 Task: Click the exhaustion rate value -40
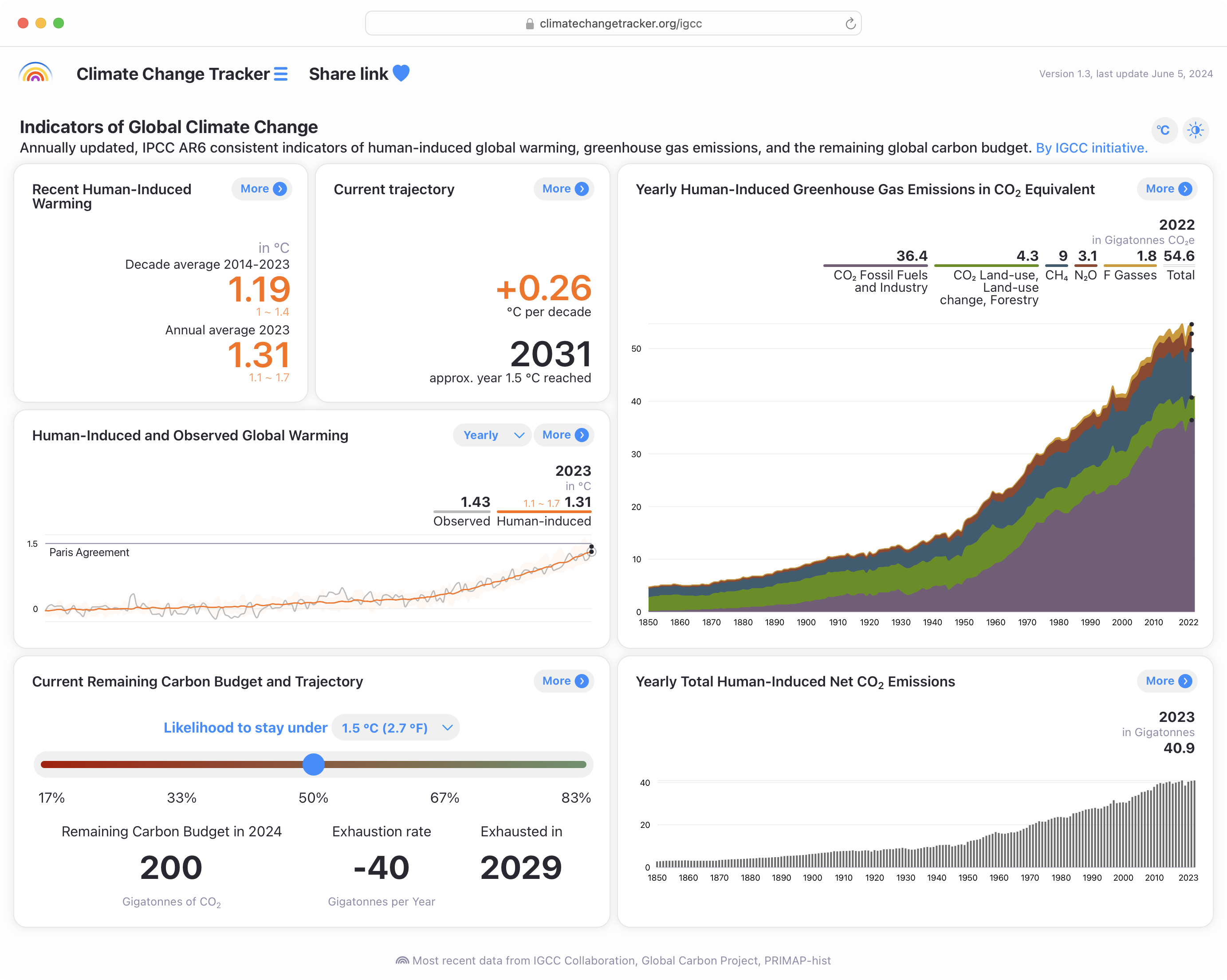coord(381,867)
